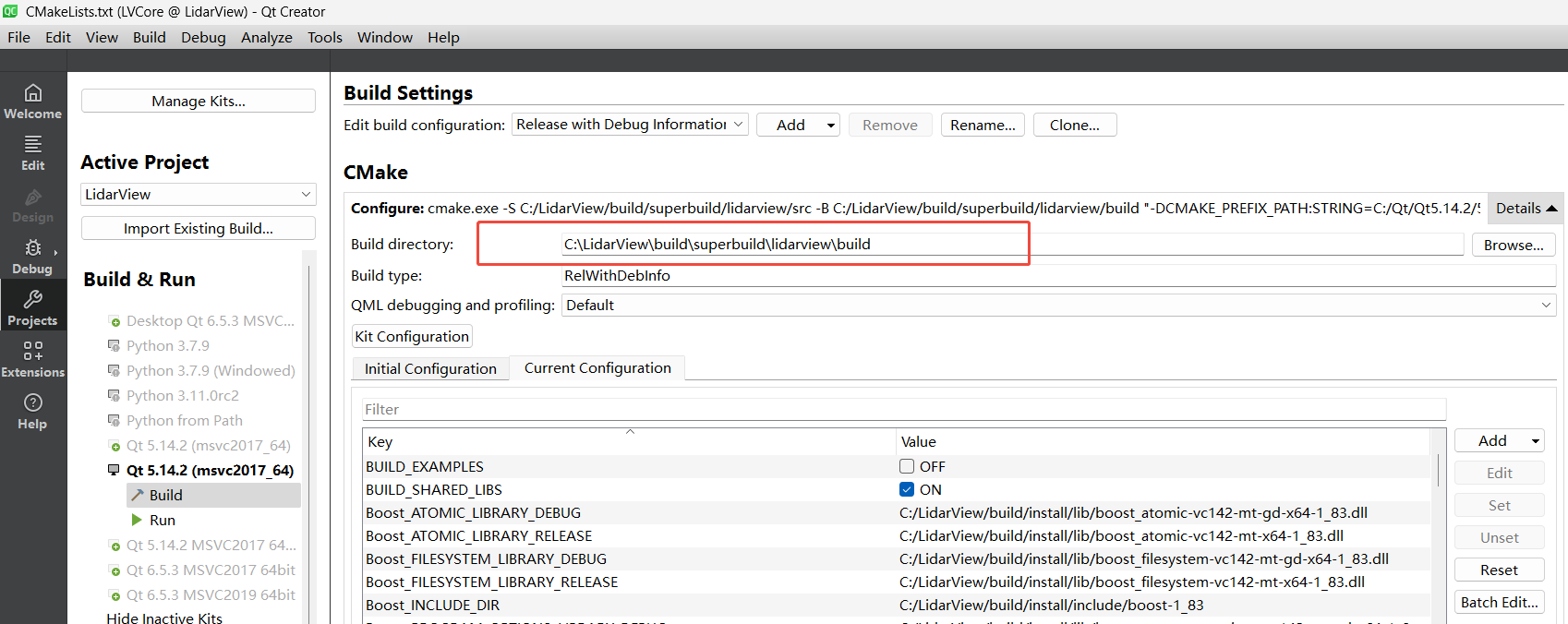The height and width of the screenshot is (624, 1568).
Task: Open QML debugging and profiling dropdown
Action: tap(1058, 305)
